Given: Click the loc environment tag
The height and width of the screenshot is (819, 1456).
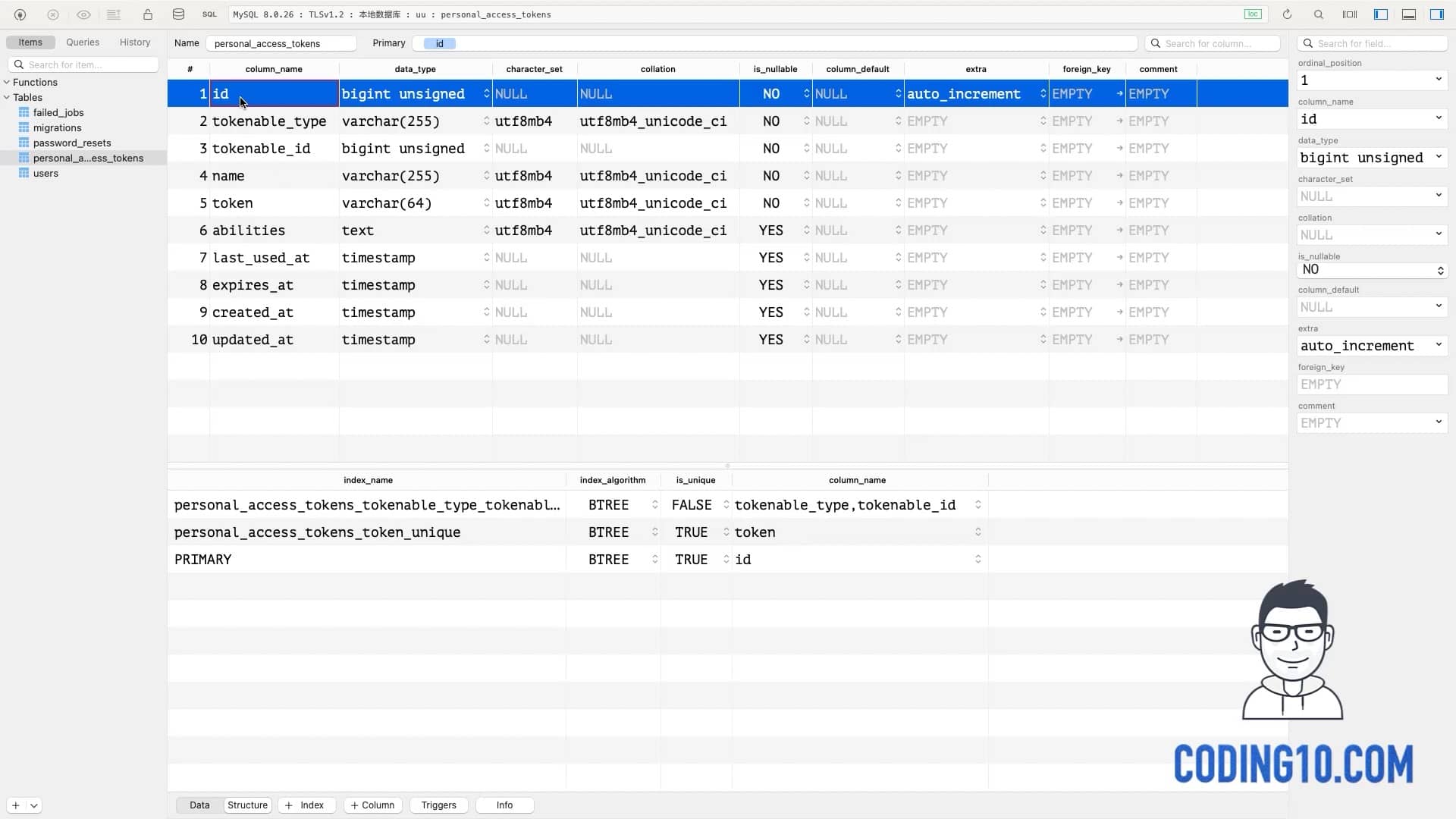Looking at the screenshot, I should (1253, 14).
